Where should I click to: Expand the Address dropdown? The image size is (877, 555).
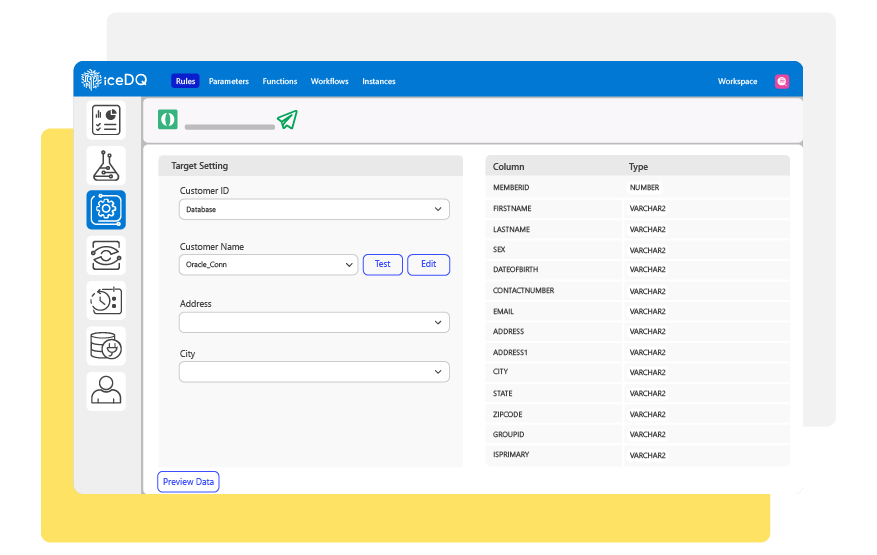[314, 322]
